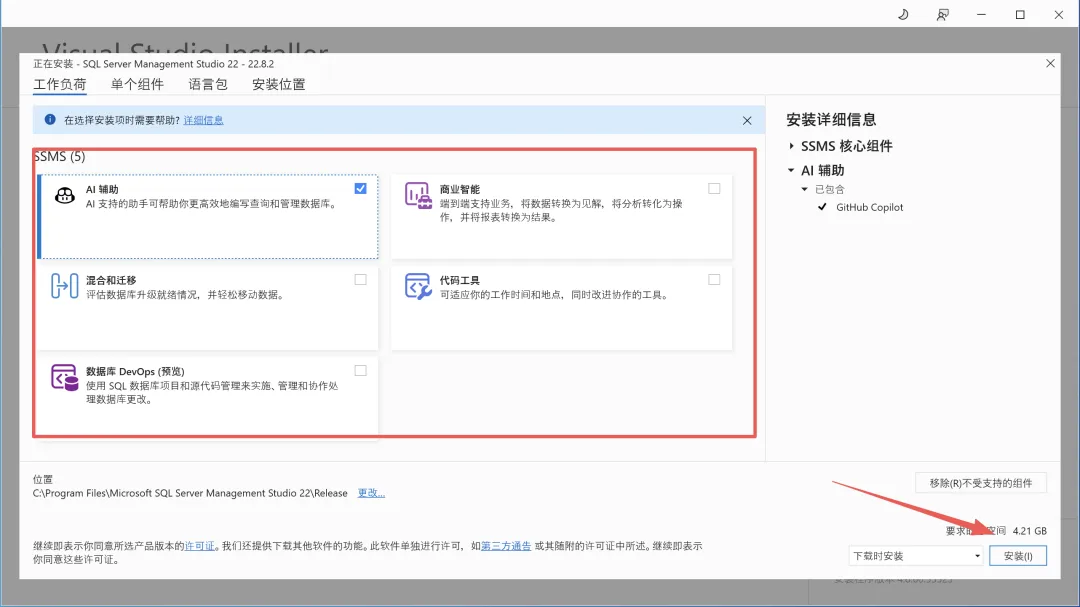Screen dimensions: 1080x607
Task: Check the 代码工具 workload checkbox
Action: click(x=714, y=279)
